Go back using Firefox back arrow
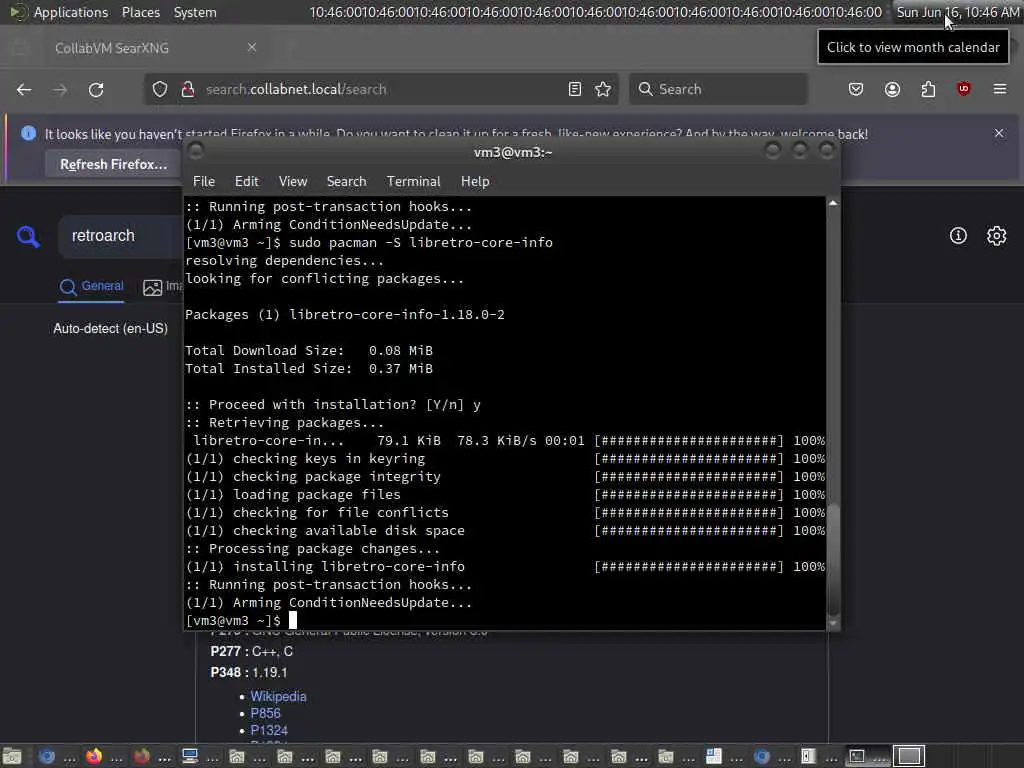Image resolution: width=1024 pixels, height=768 pixels. [x=24, y=89]
